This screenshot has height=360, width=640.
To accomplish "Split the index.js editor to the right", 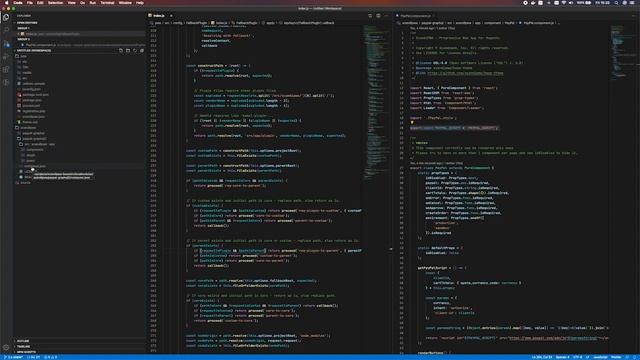I will click(x=378, y=16).
